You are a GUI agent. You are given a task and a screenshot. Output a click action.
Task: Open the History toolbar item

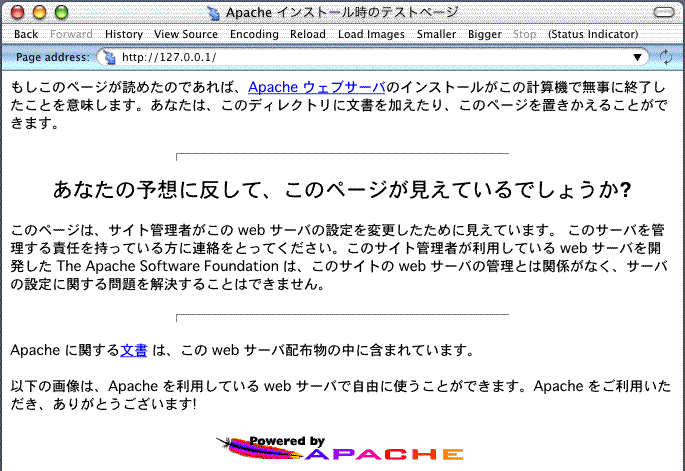(x=124, y=34)
